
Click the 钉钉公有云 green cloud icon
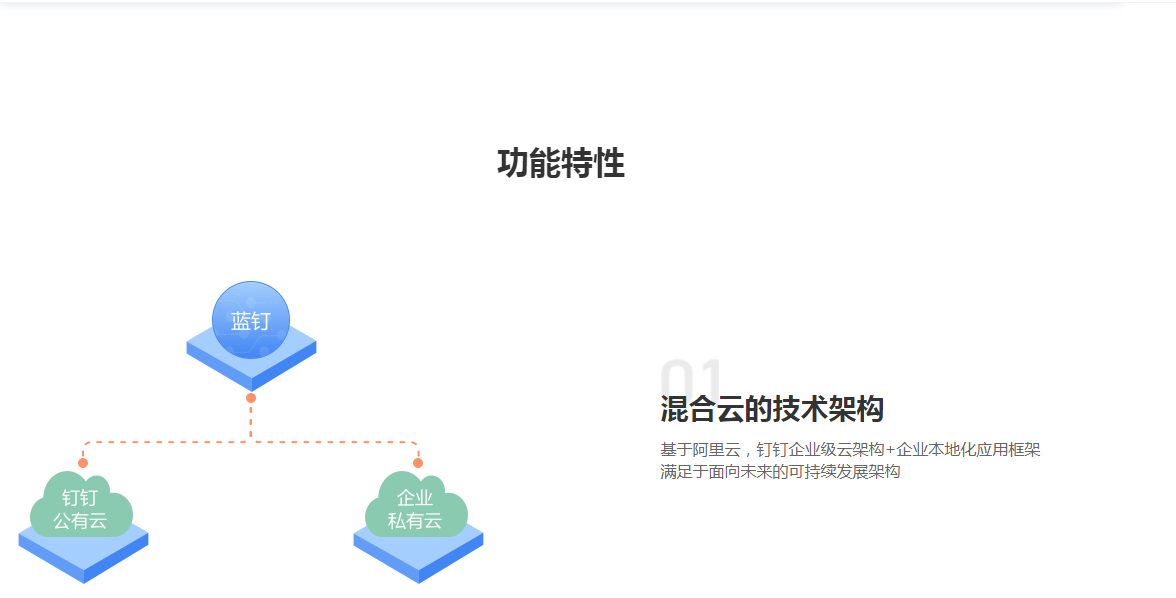click(81, 503)
